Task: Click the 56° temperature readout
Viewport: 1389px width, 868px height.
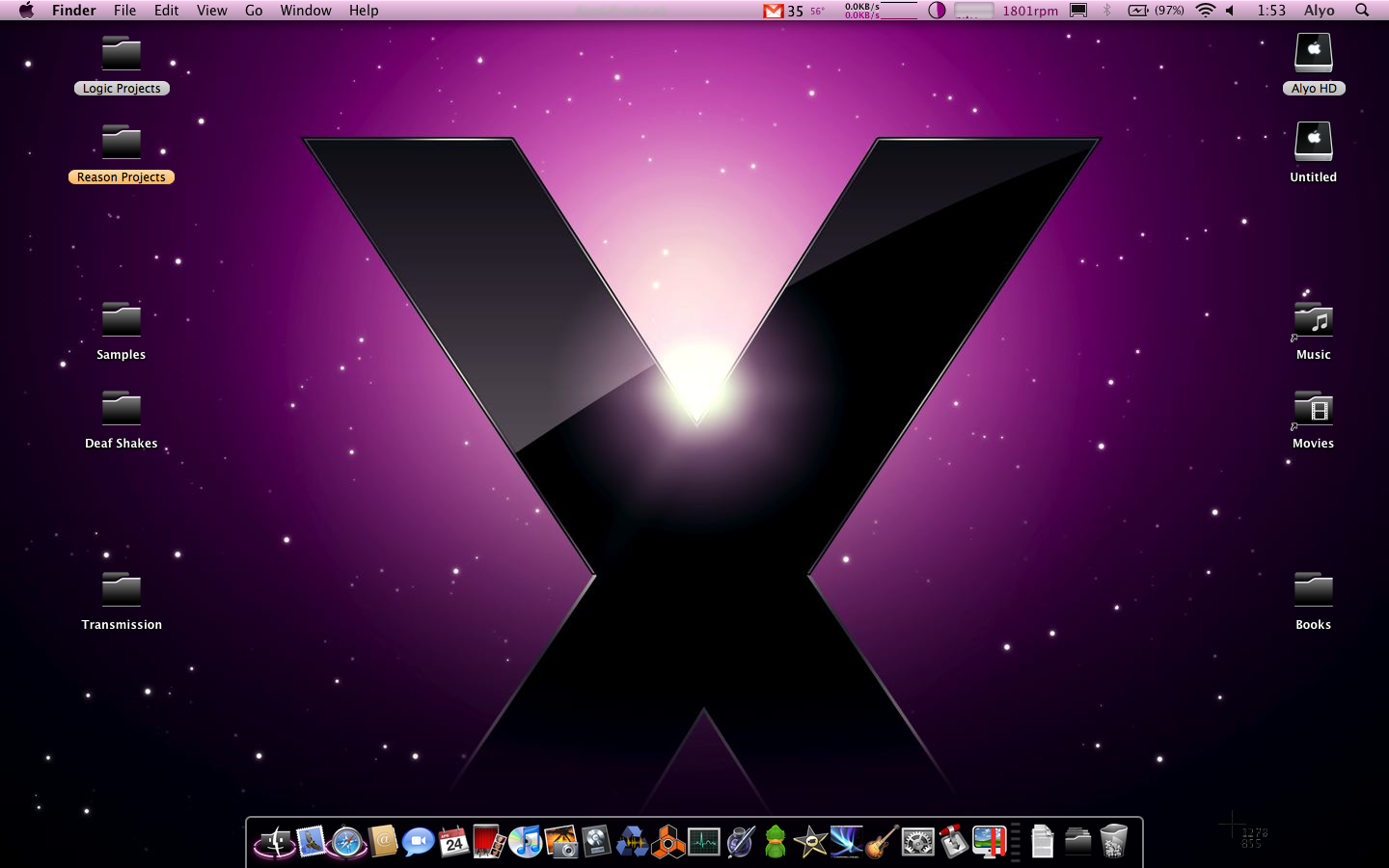Action: tap(817, 11)
